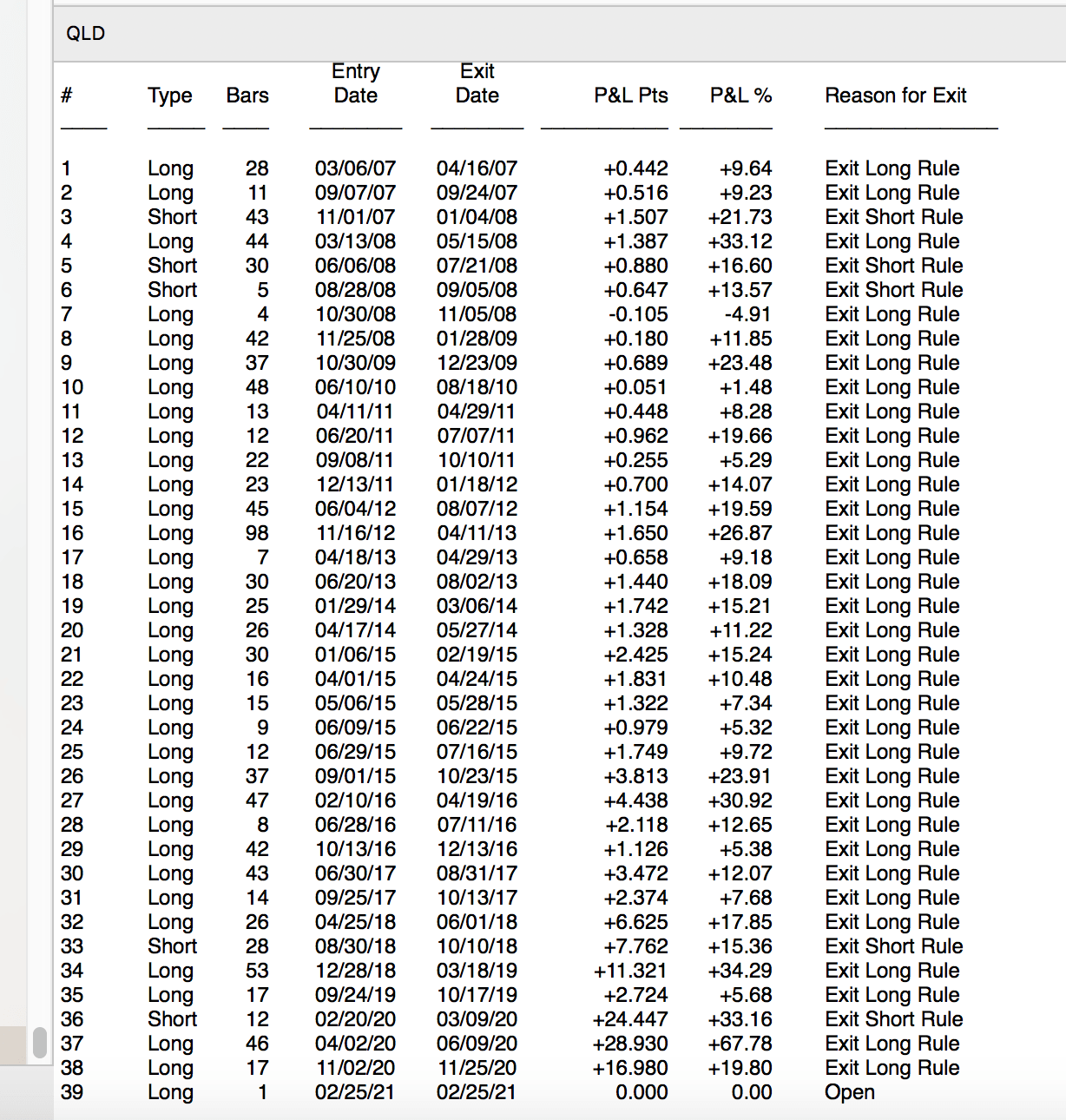Click bars value 98
Screen dimensions: 1066x1120
click(x=257, y=533)
